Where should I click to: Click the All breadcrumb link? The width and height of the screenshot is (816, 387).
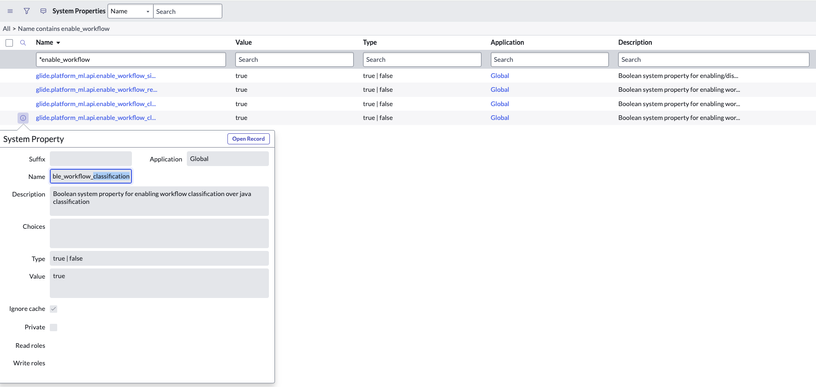click(x=6, y=29)
